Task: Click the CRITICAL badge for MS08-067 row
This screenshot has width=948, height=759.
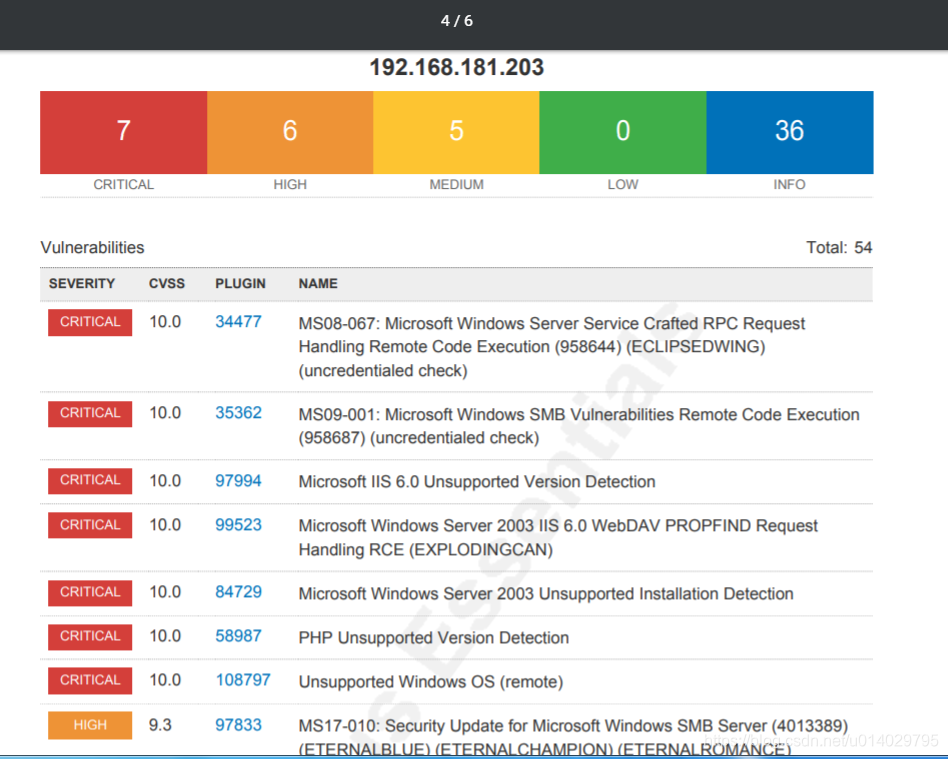Action: point(90,322)
